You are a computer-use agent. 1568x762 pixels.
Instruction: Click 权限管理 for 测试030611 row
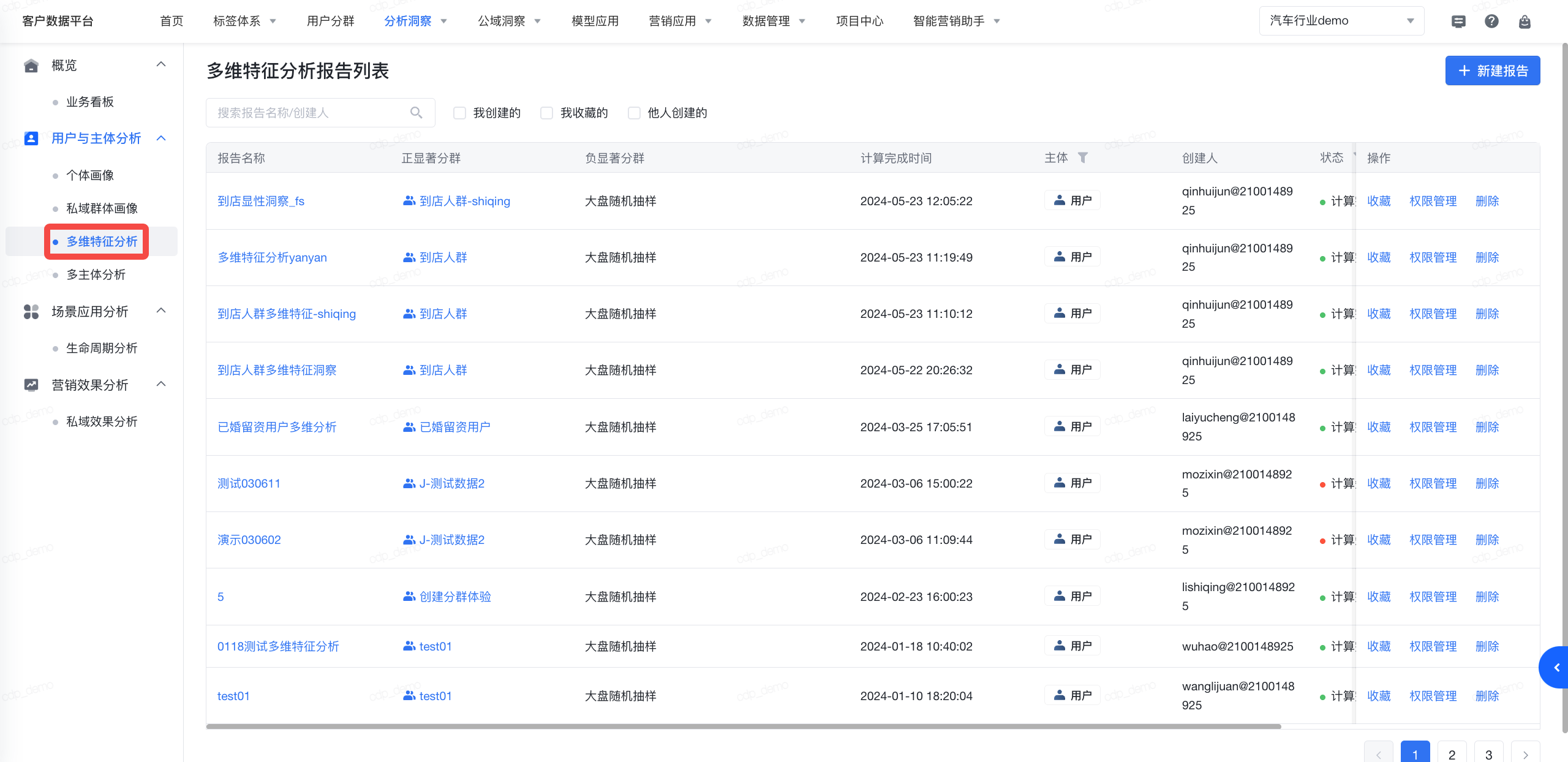coord(1433,484)
